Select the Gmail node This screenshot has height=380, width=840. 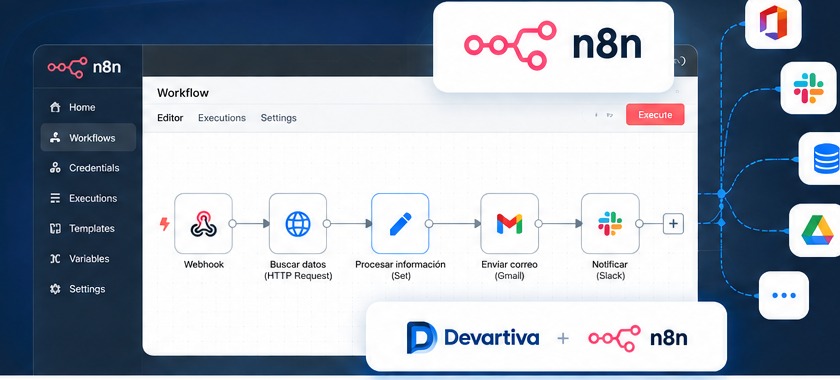(509, 223)
